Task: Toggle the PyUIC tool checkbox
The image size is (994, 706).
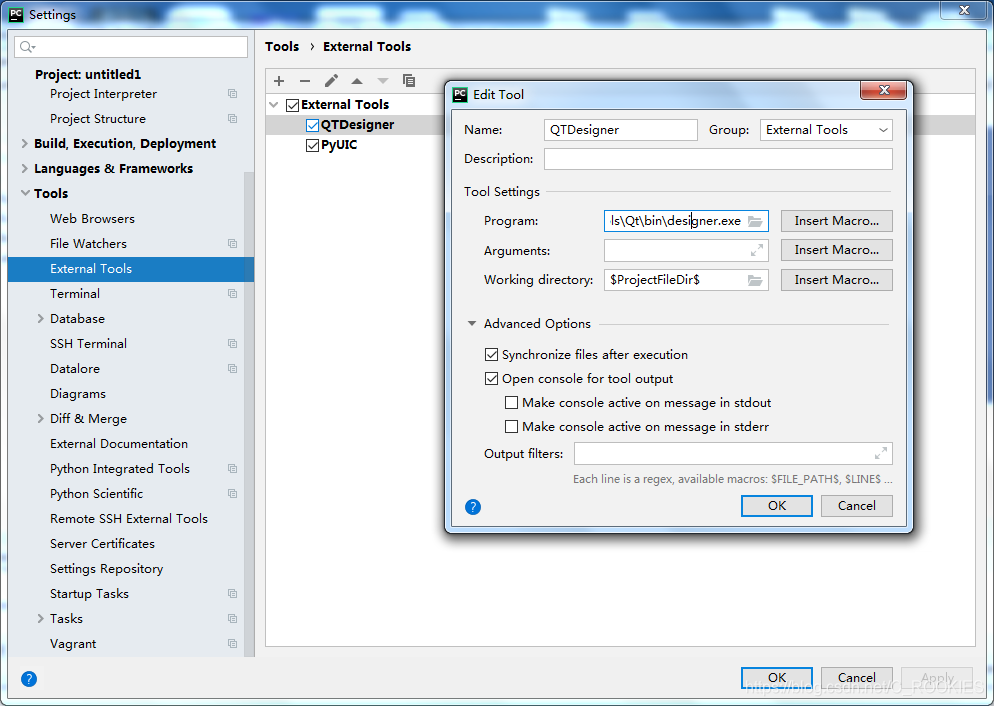Action: coord(312,146)
